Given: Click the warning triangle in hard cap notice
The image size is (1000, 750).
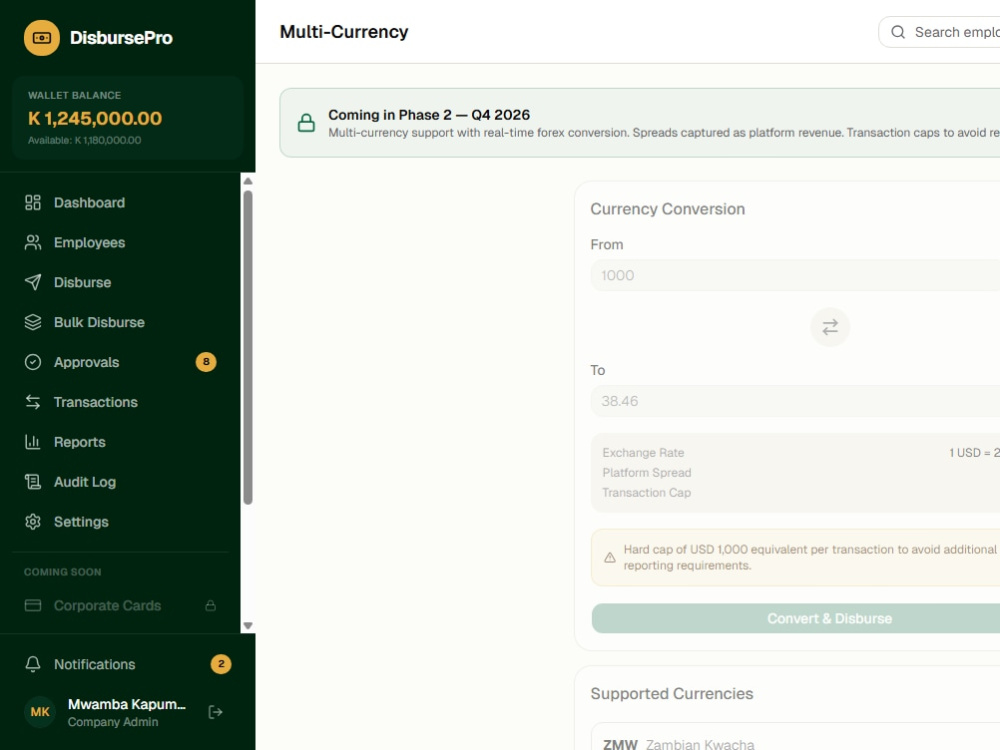Looking at the screenshot, I should pos(610,557).
